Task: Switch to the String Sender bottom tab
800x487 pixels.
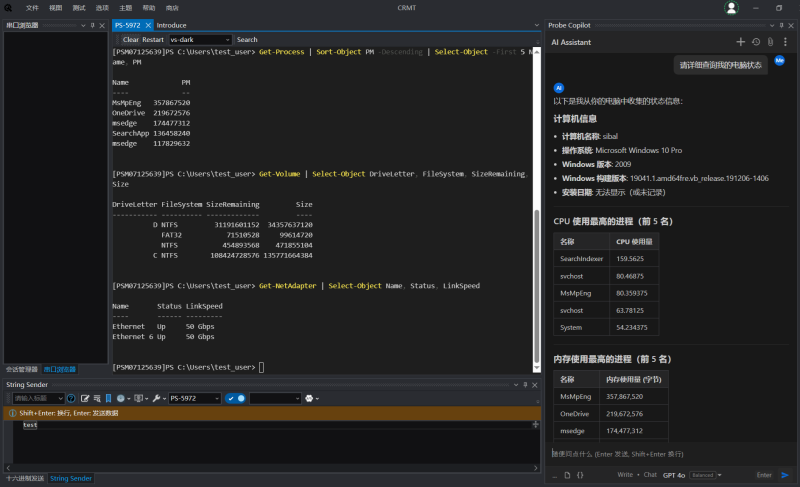Action: click(x=71, y=478)
